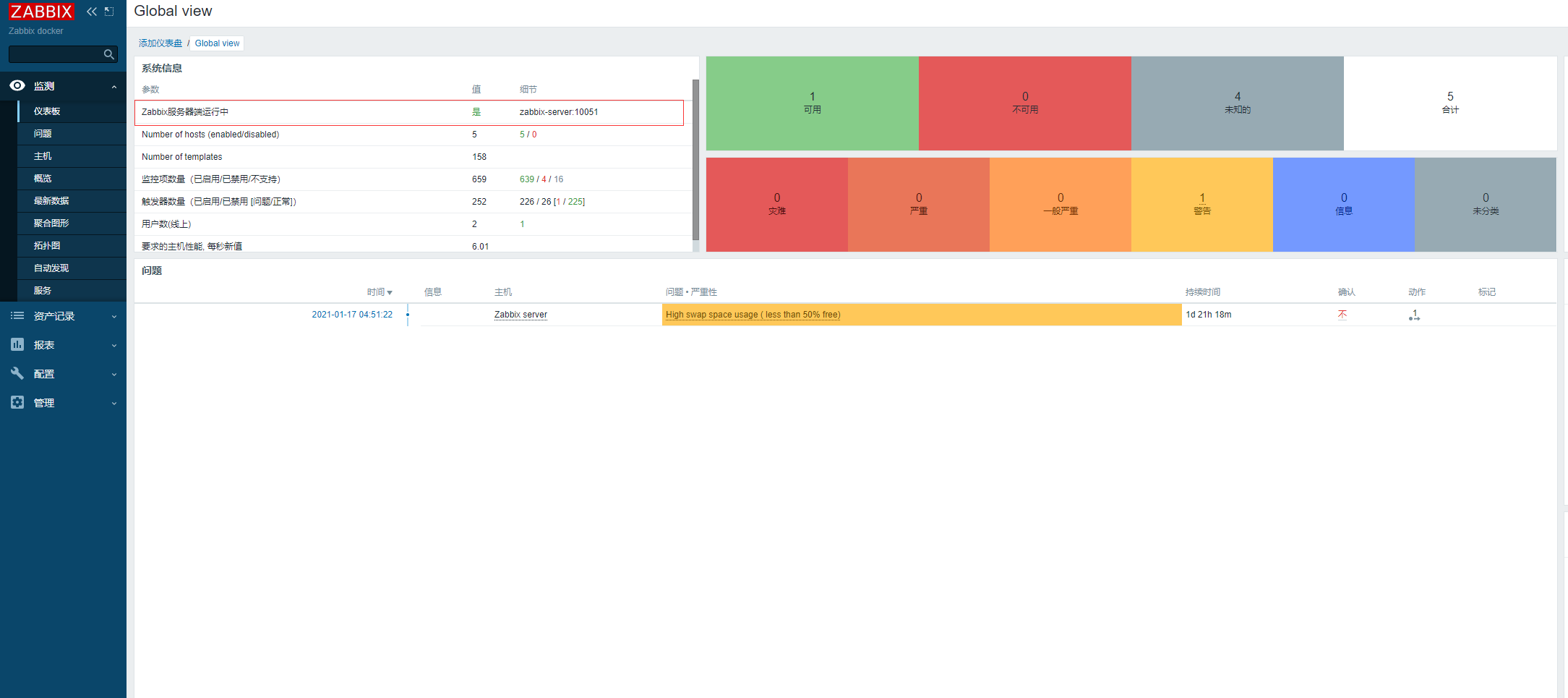Click the blue 信息 severity tile
The image size is (1568, 698).
pyautogui.click(x=1344, y=205)
